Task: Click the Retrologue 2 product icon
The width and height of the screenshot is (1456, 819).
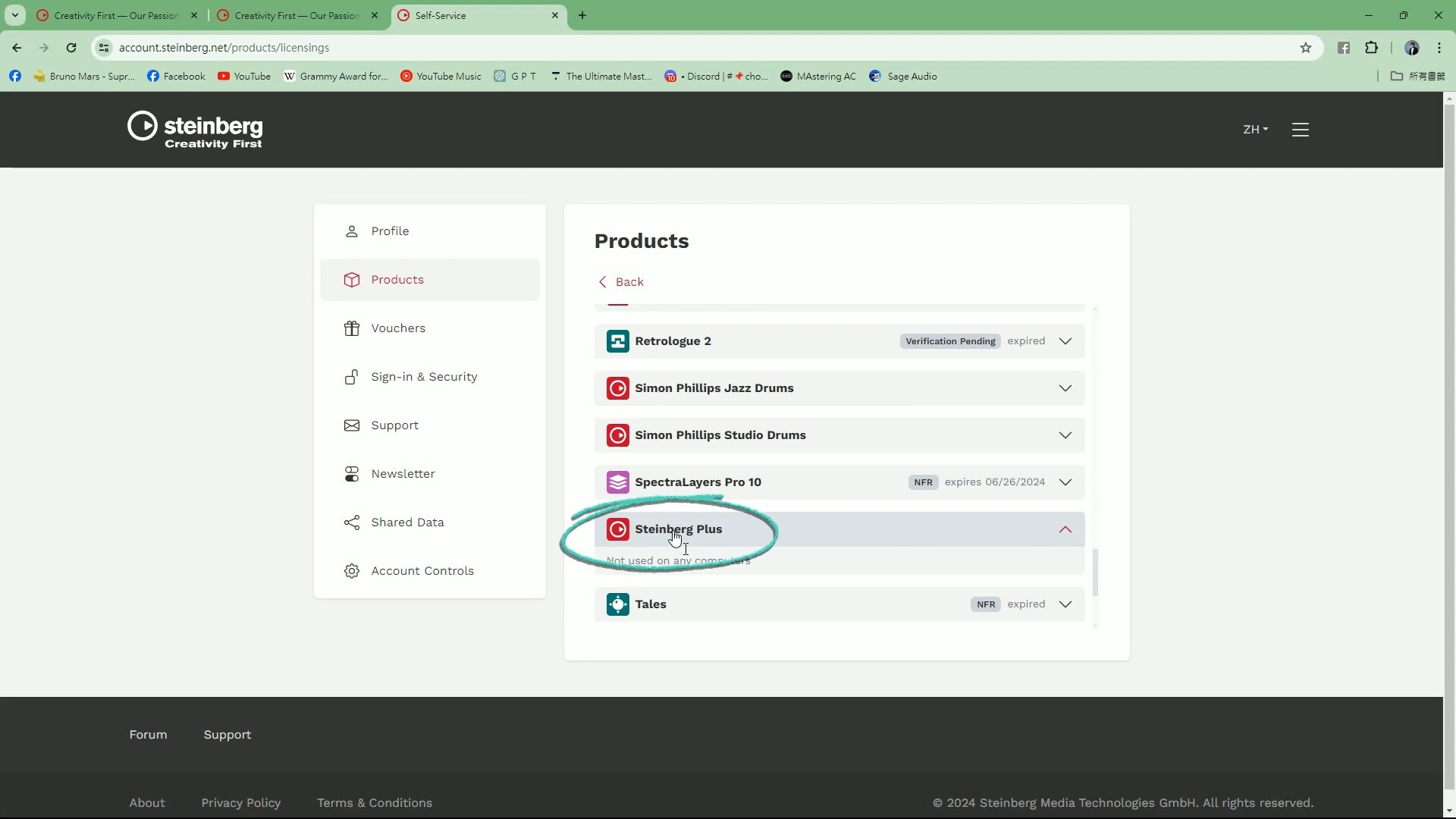Action: pyautogui.click(x=617, y=341)
